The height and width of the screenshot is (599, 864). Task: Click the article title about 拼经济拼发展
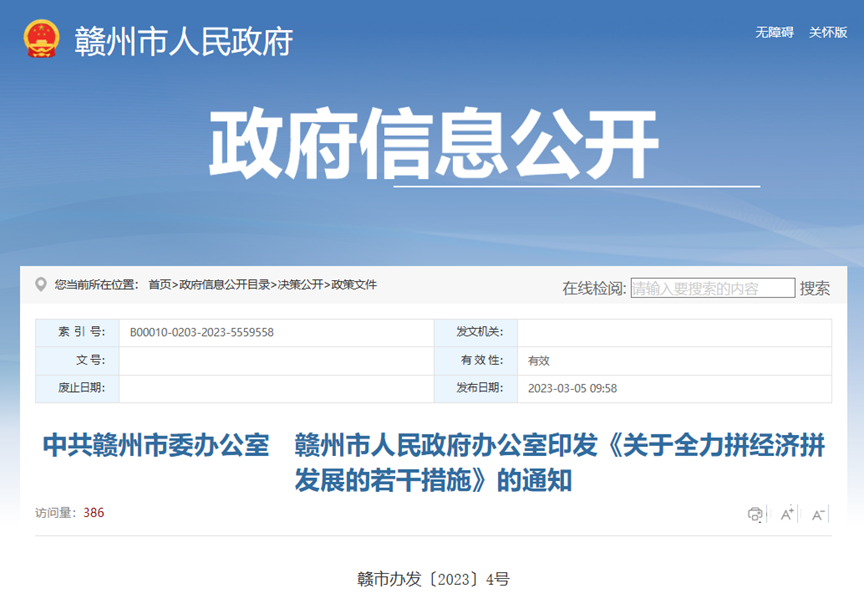433,462
